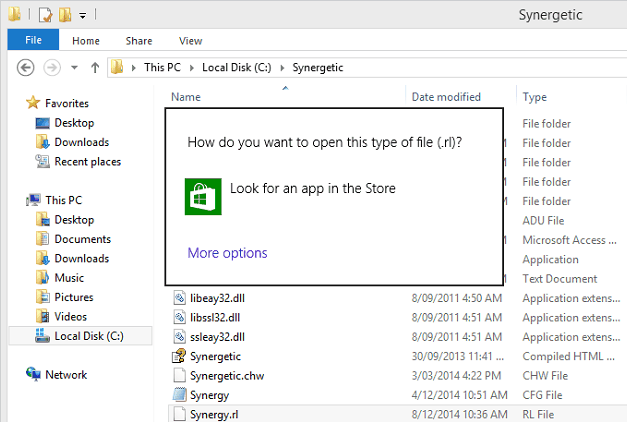
Task: Select Network in the navigation pane
Action: tap(66, 375)
